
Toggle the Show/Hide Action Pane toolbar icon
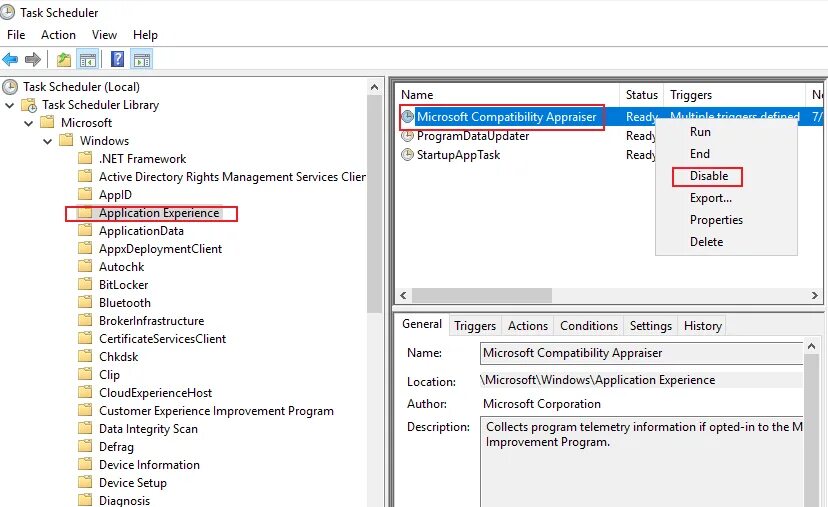point(142,59)
